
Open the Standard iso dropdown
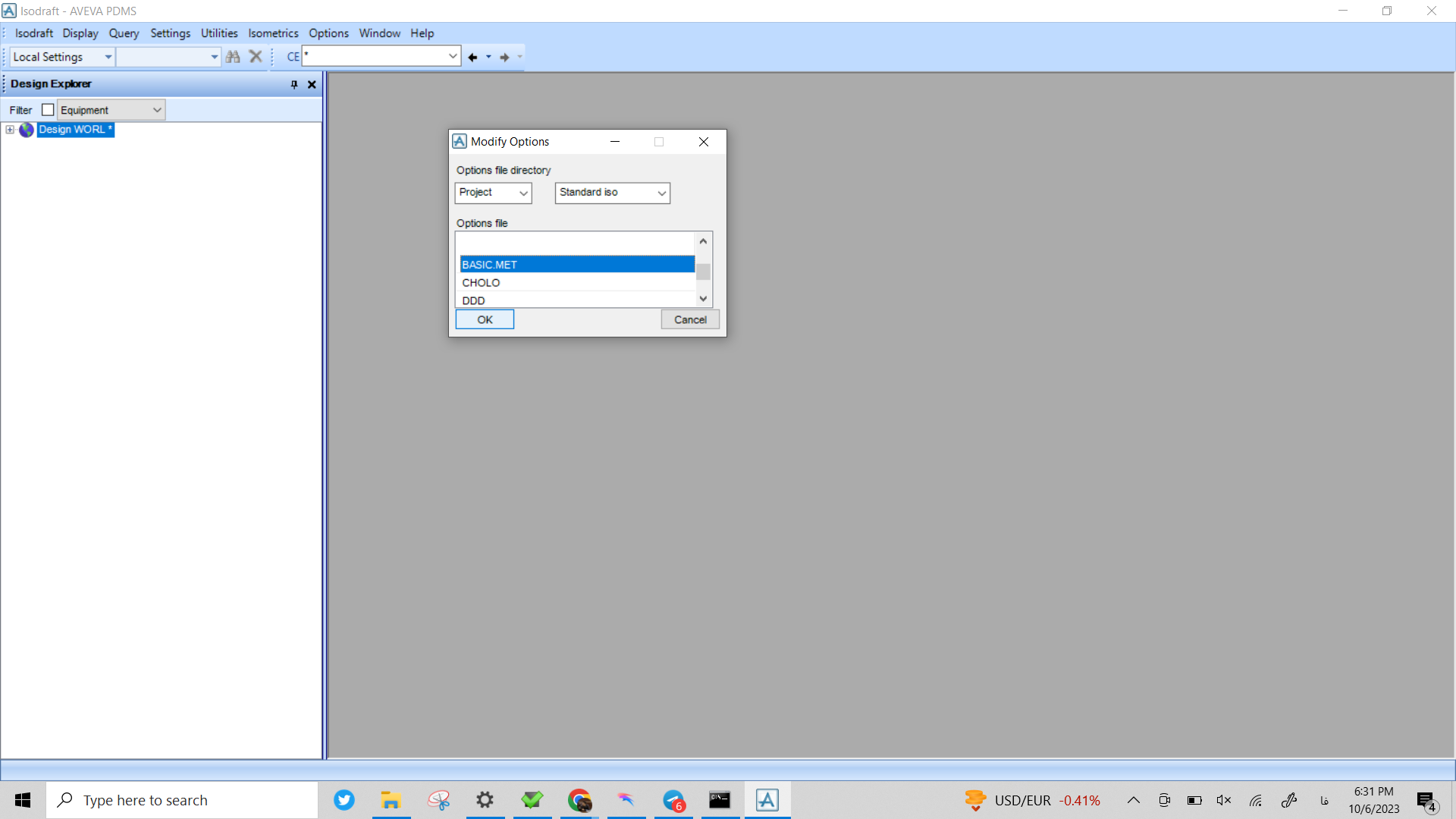point(612,193)
